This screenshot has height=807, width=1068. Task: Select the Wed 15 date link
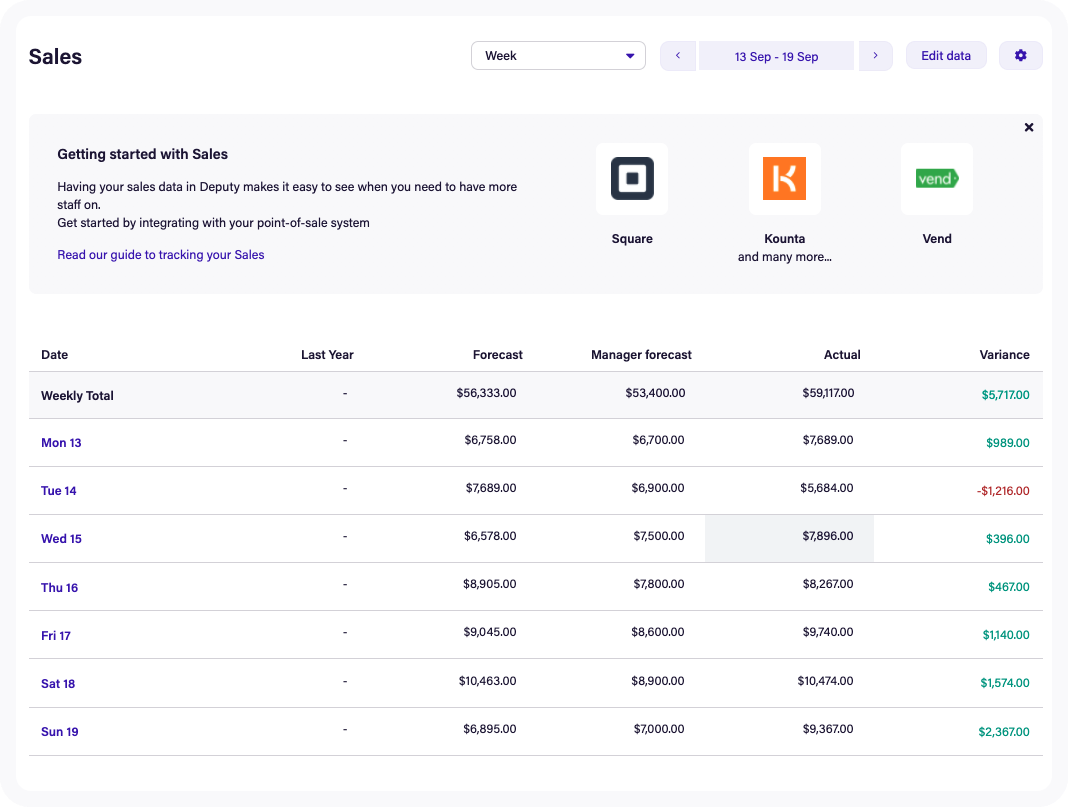61,539
